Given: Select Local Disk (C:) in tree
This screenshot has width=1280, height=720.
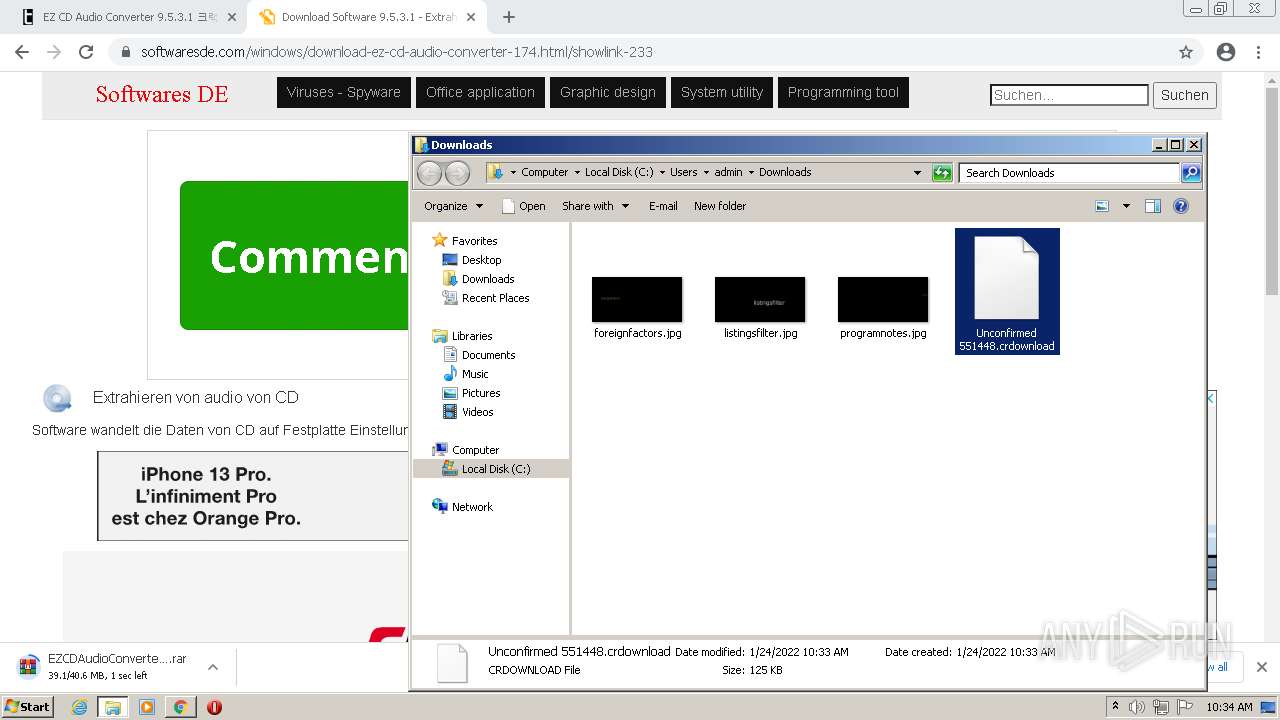Looking at the screenshot, I should pos(496,469).
